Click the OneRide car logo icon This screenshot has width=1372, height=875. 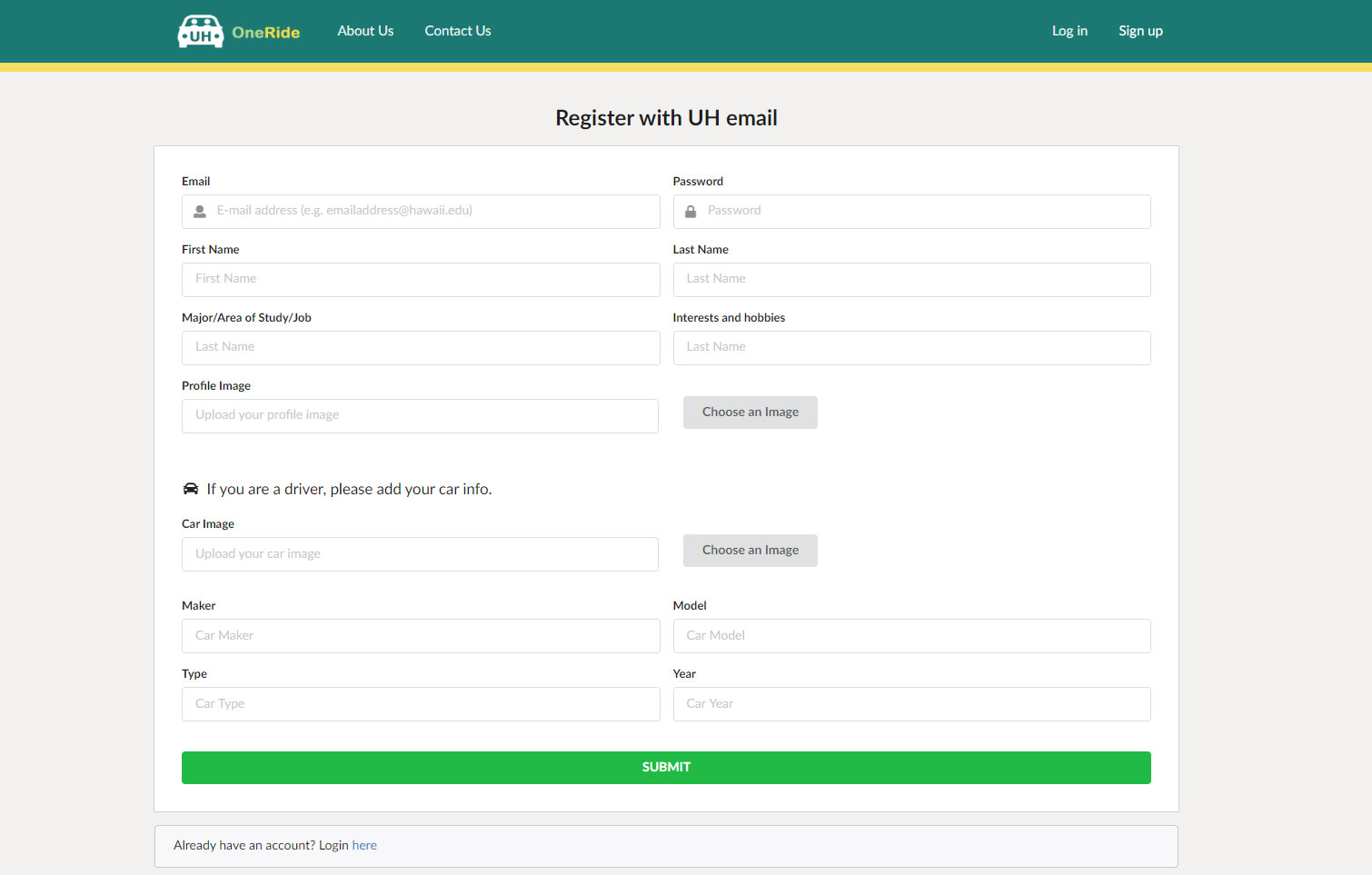[200, 31]
